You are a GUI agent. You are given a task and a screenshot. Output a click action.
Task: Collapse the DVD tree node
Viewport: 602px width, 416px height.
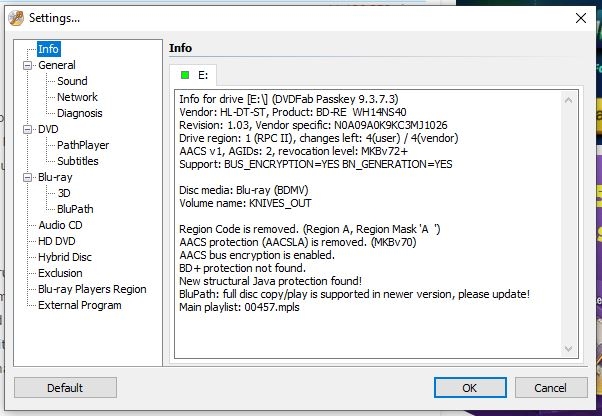27,129
